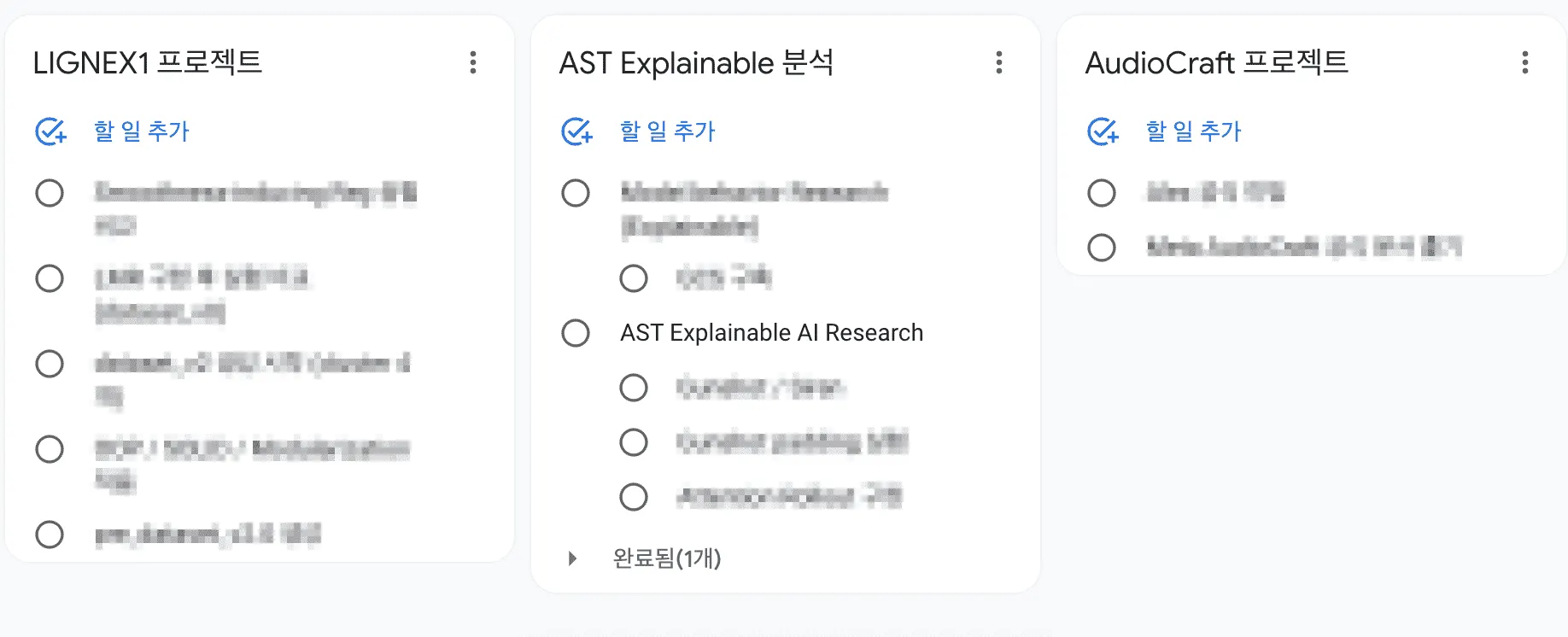Select the LIGNEX1 프로젝트 list title
Viewport: 1568px width, 637px height.
pos(148,62)
